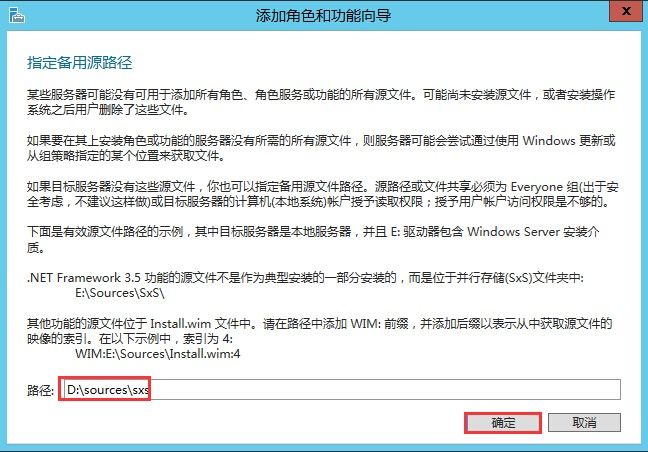Click the 确定 button
Viewport: 648px width, 452px height.
point(503,423)
